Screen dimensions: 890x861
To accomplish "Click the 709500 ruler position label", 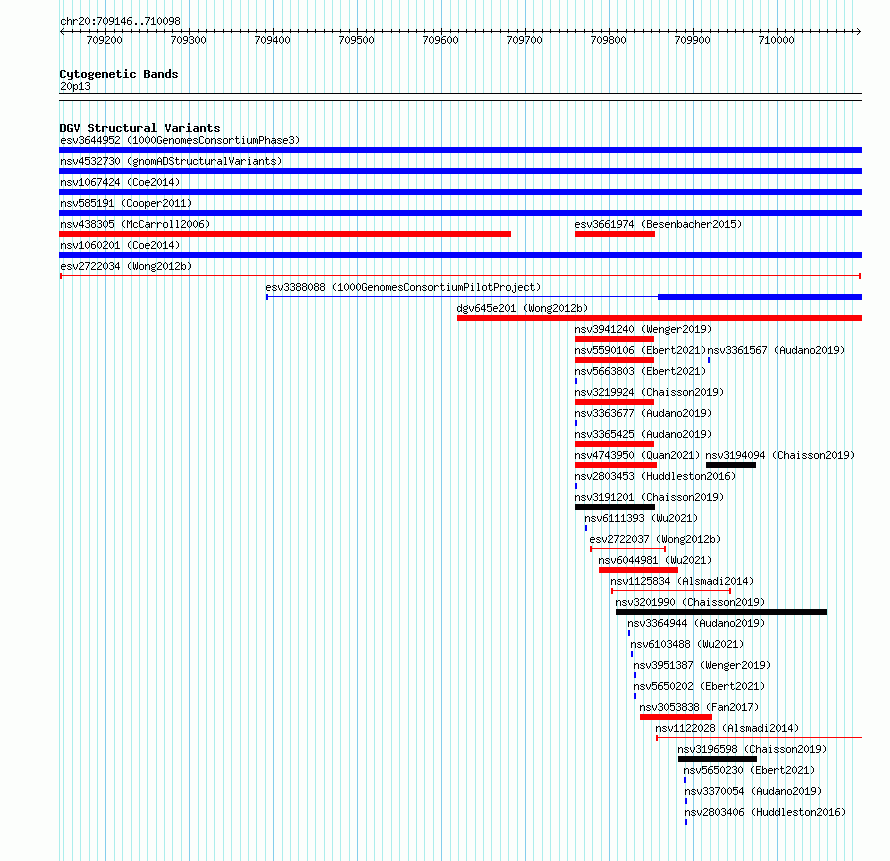I will 356,40.
